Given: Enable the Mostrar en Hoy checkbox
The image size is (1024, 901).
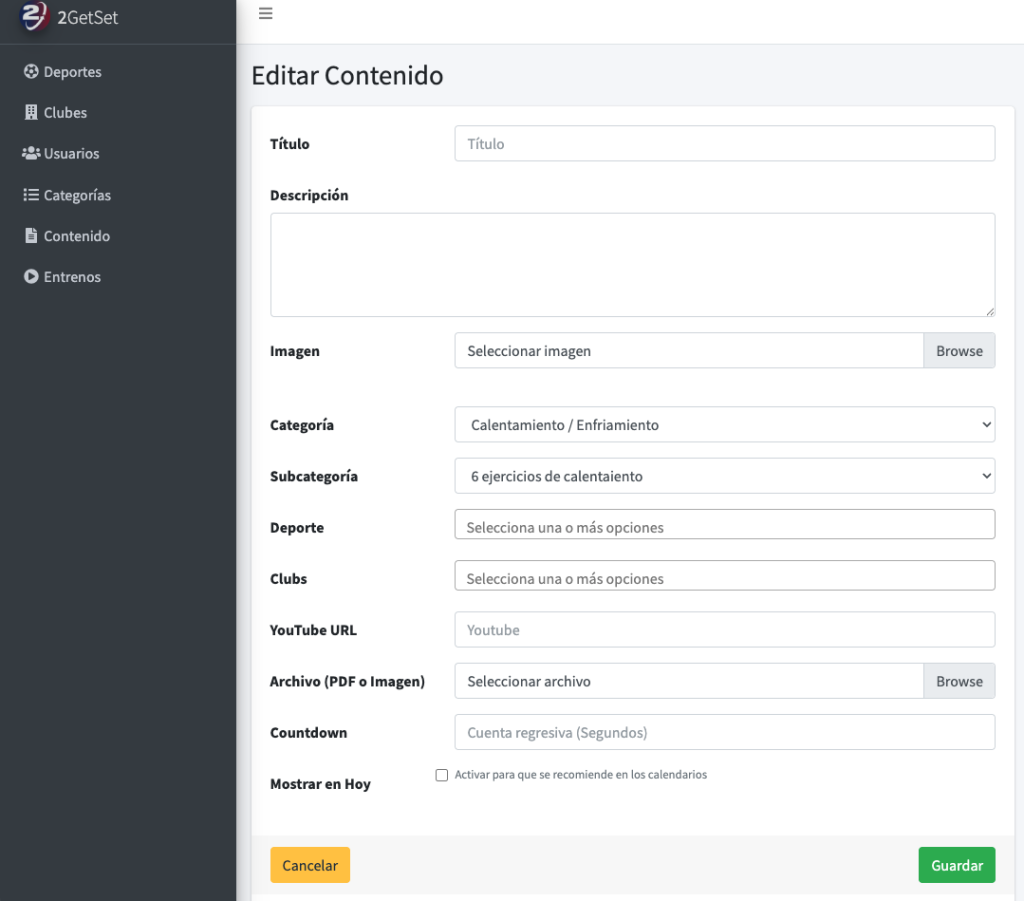Looking at the screenshot, I should [x=442, y=775].
